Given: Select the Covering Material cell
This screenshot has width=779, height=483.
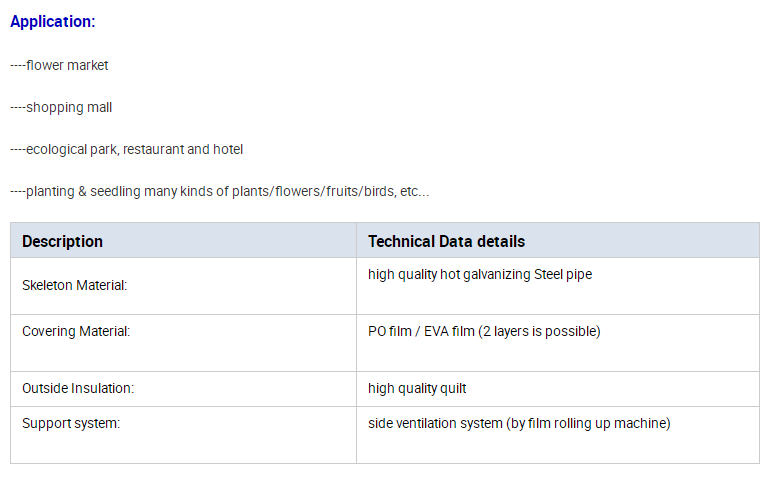Looking at the screenshot, I should [183, 343].
